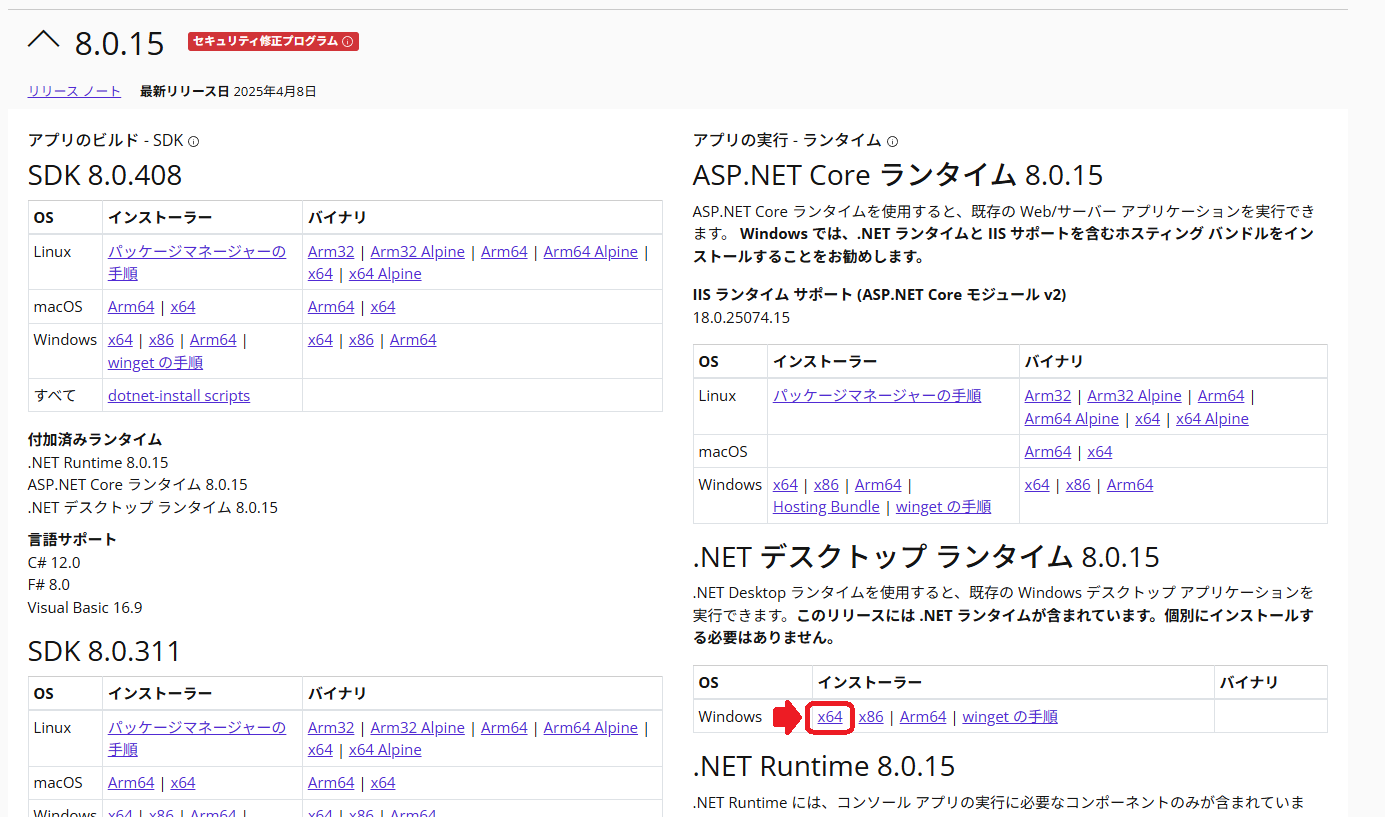Open SDK 8.0.408 Windows winget の手順 link
The image size is (1385, 817).
coord(155,363)
